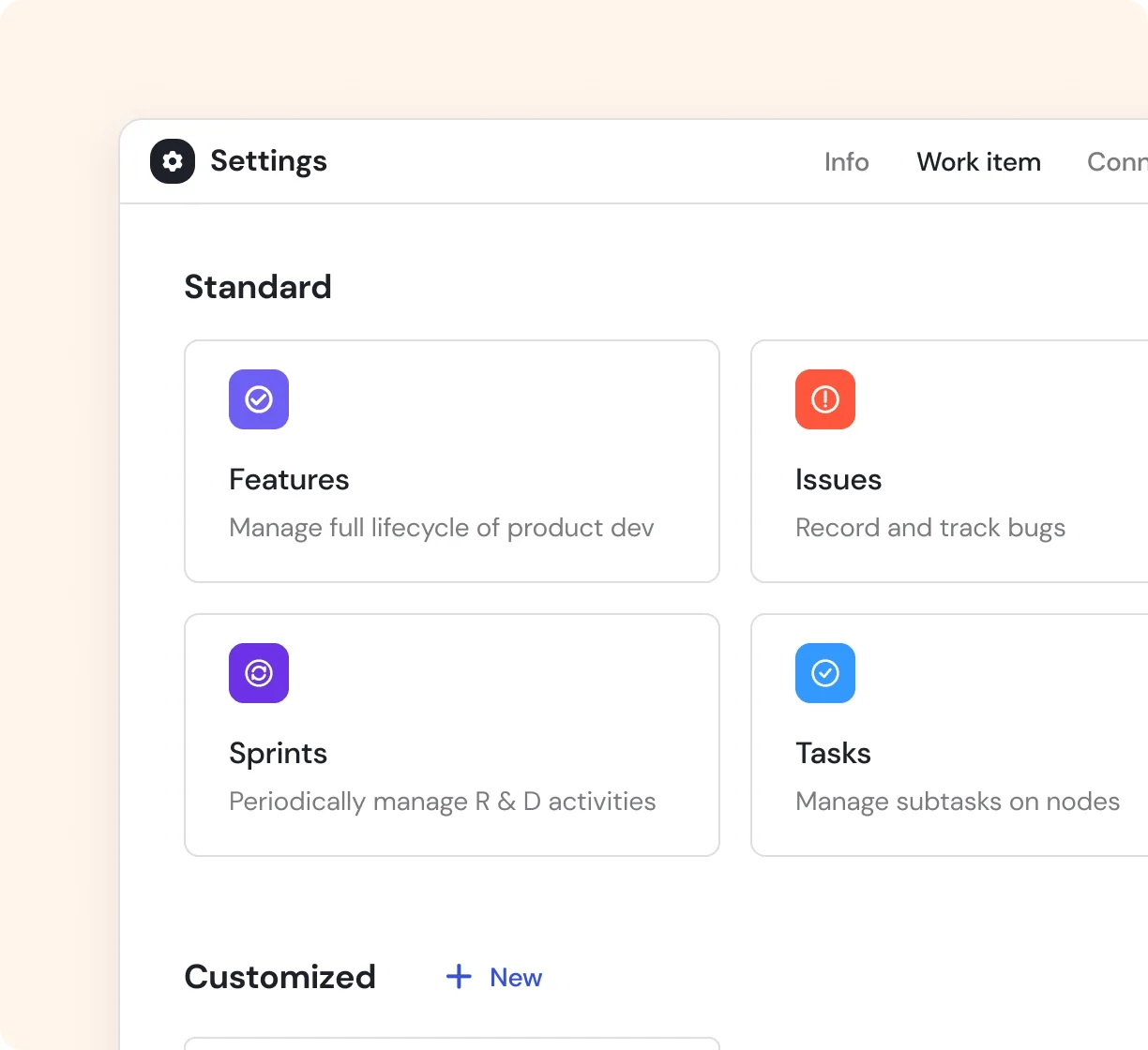Image resolution: width=1148 pixels, height=1050 pixels.
Task: Click the Customized section heading
Action: 279,977
